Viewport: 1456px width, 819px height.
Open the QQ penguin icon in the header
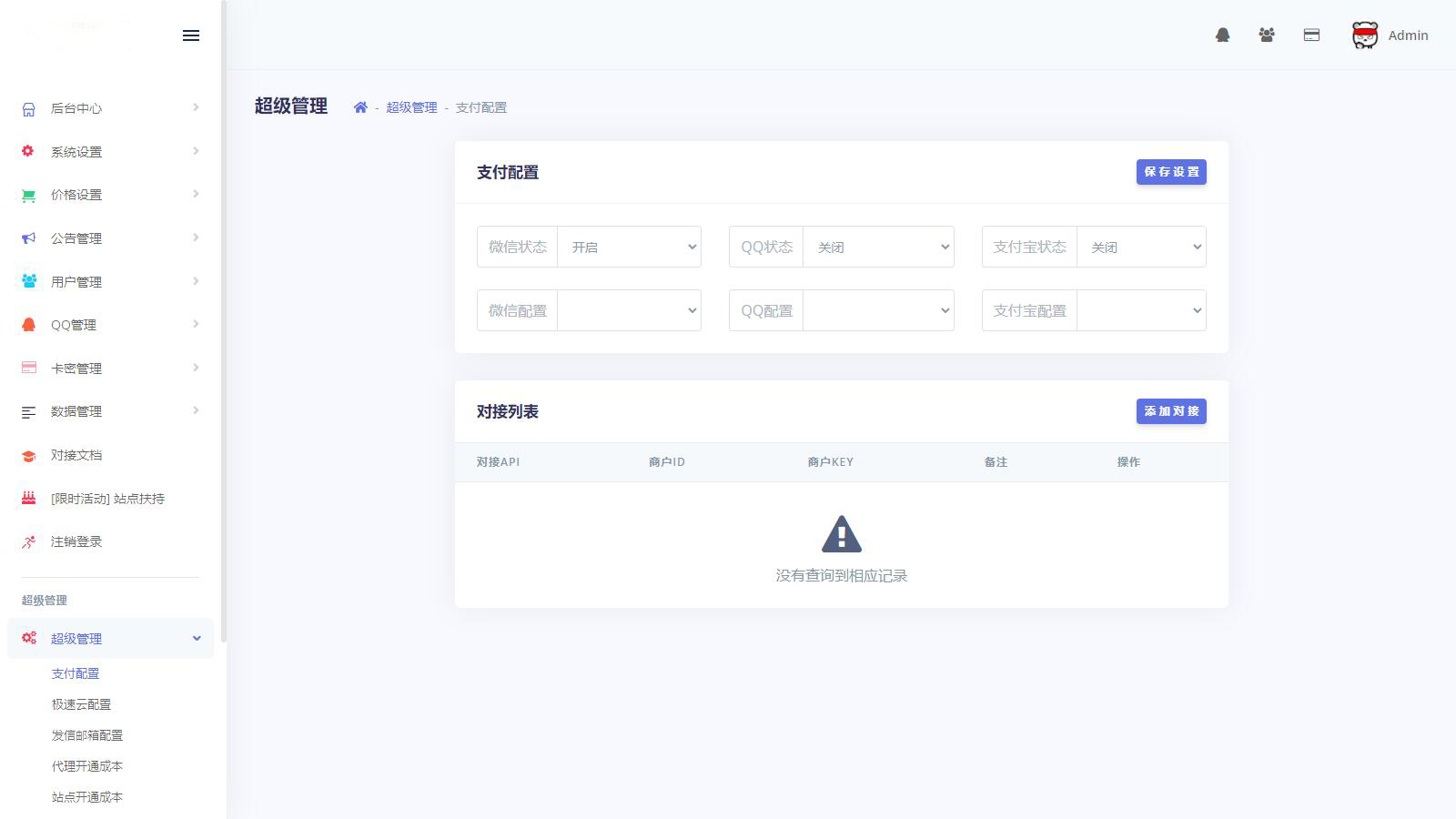tap(1222, 35)
